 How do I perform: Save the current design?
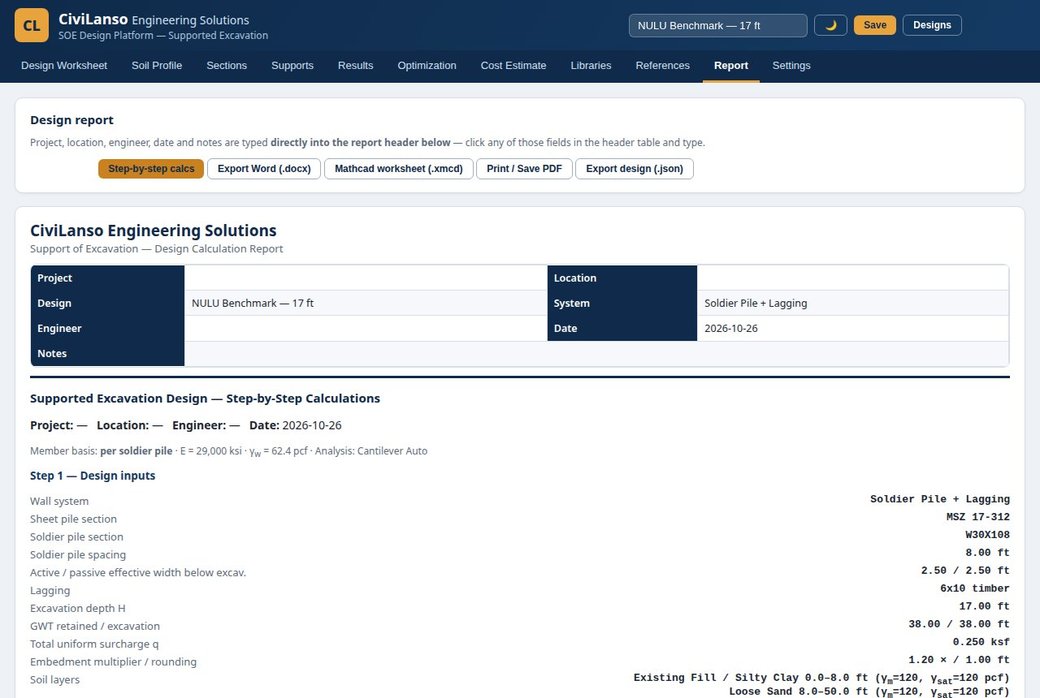coord(874,25)
